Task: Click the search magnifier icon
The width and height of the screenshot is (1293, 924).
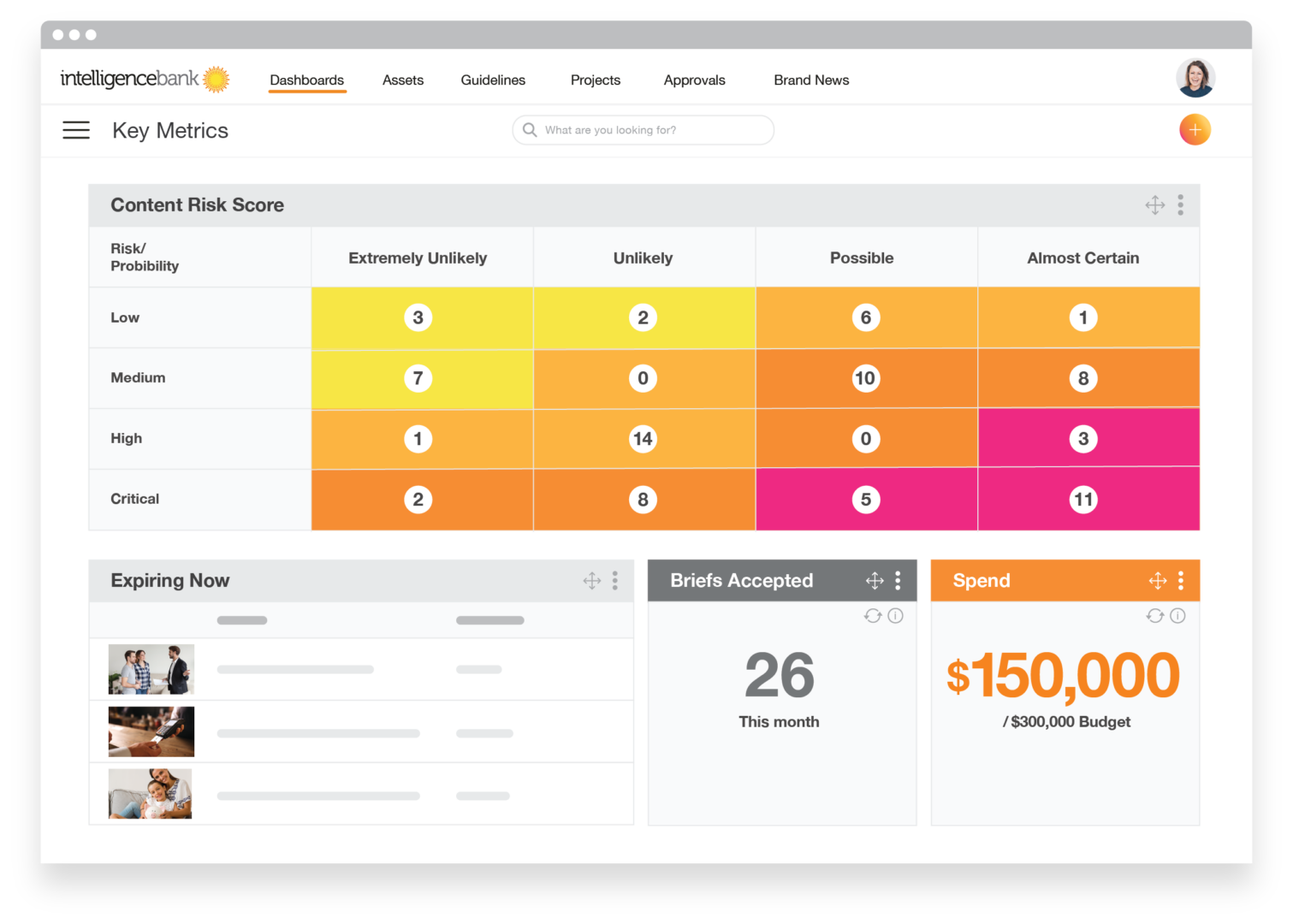Action: [x=530, y=130]
